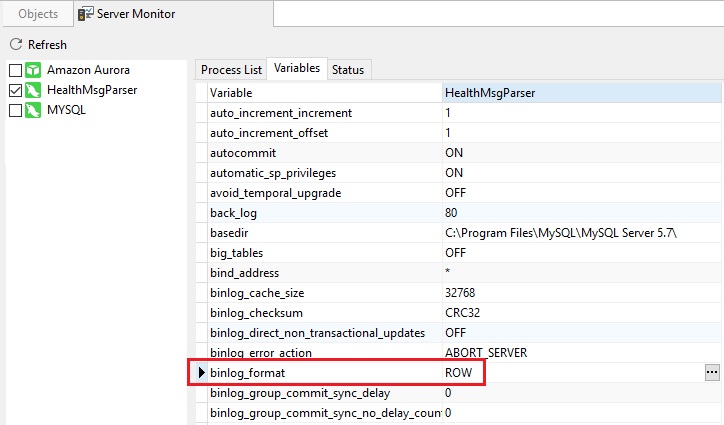Click the Amazon Aurora connection icon

tap(33, 70)
